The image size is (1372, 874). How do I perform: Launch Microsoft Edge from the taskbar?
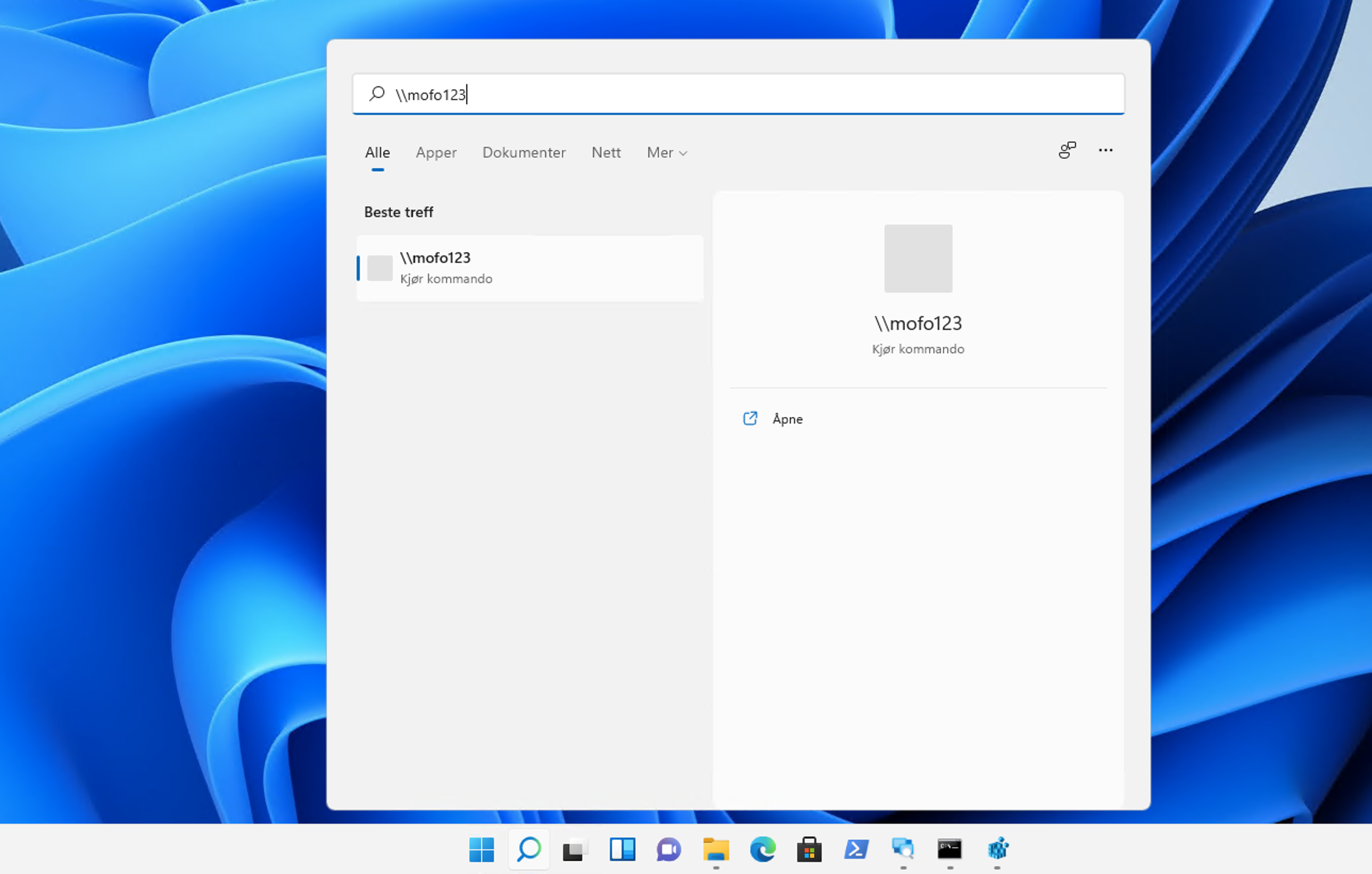point(762,850)
